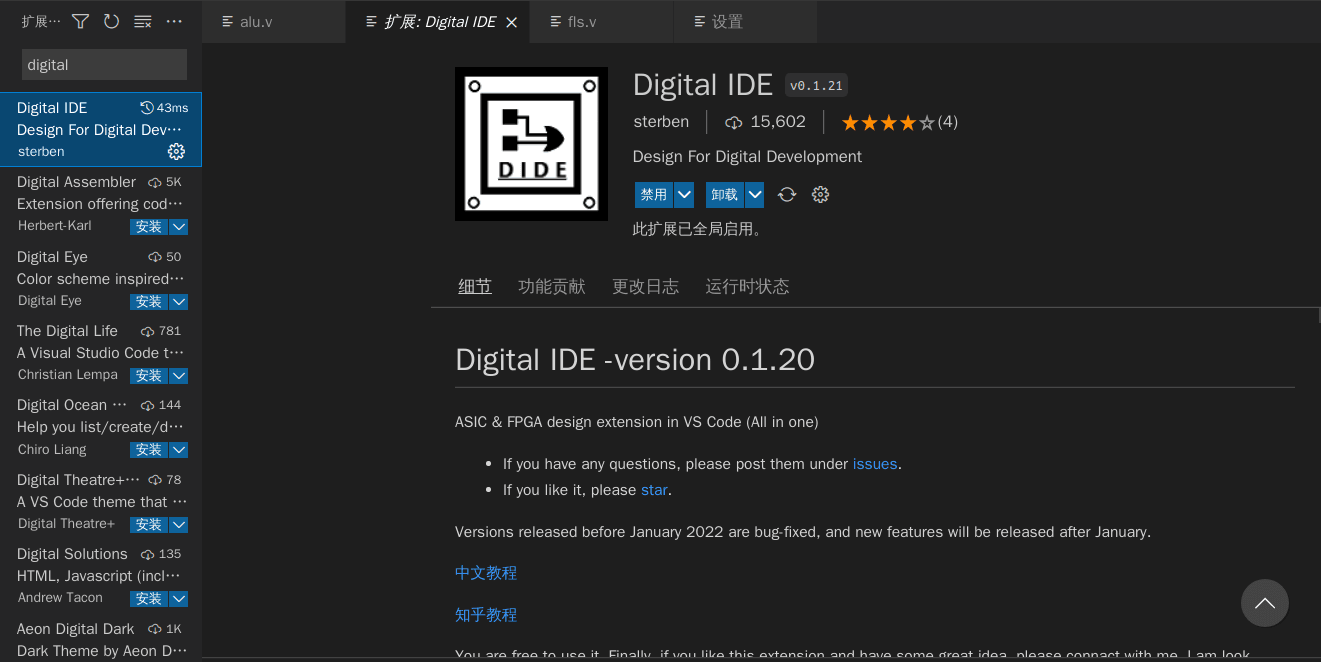Image resolution: width=1321 pixels, height=662 pixels.
Task: Click the 卸载 (uninstall) button
Action: (x=725, y=195)
